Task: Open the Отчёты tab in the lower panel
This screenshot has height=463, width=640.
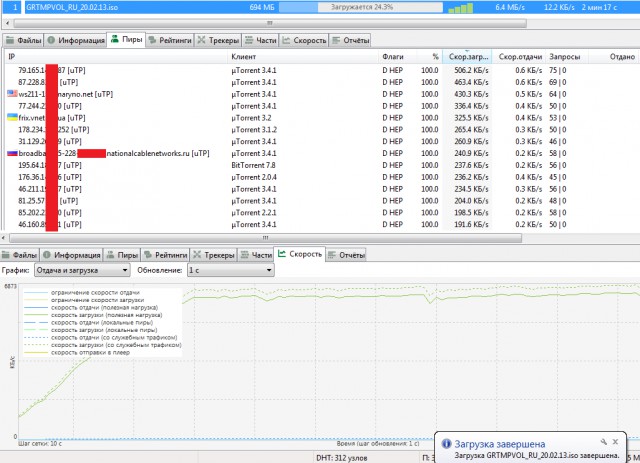Action: [x=346, y=255]
